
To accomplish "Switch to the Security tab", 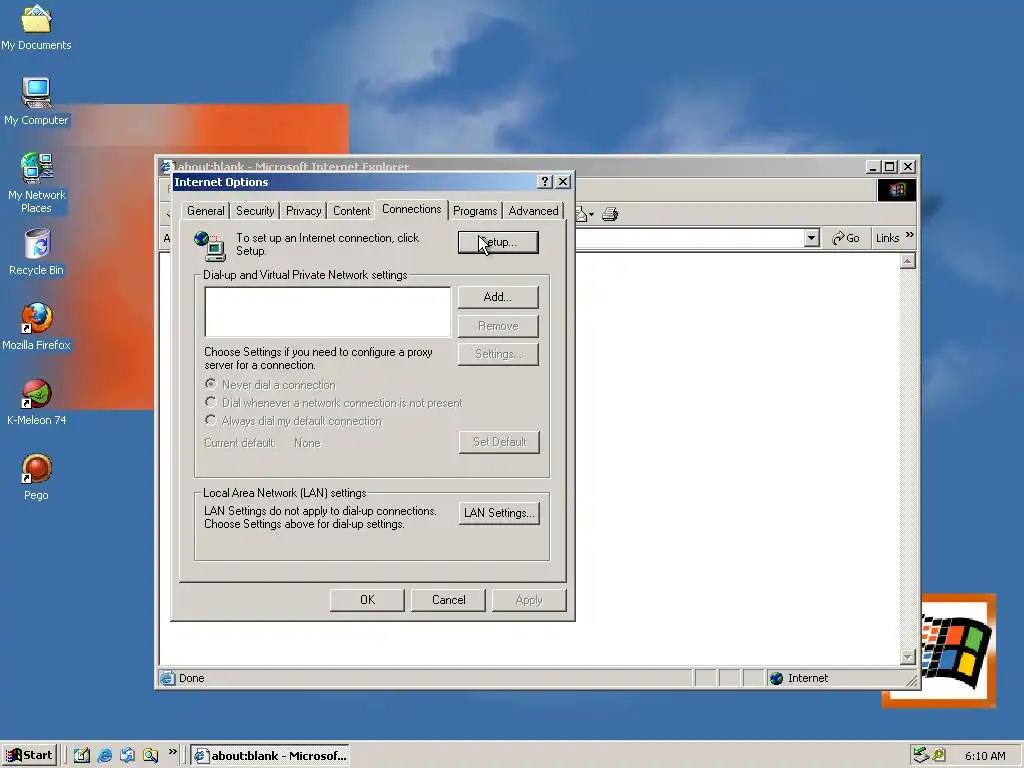I will (x=255, y=210).
